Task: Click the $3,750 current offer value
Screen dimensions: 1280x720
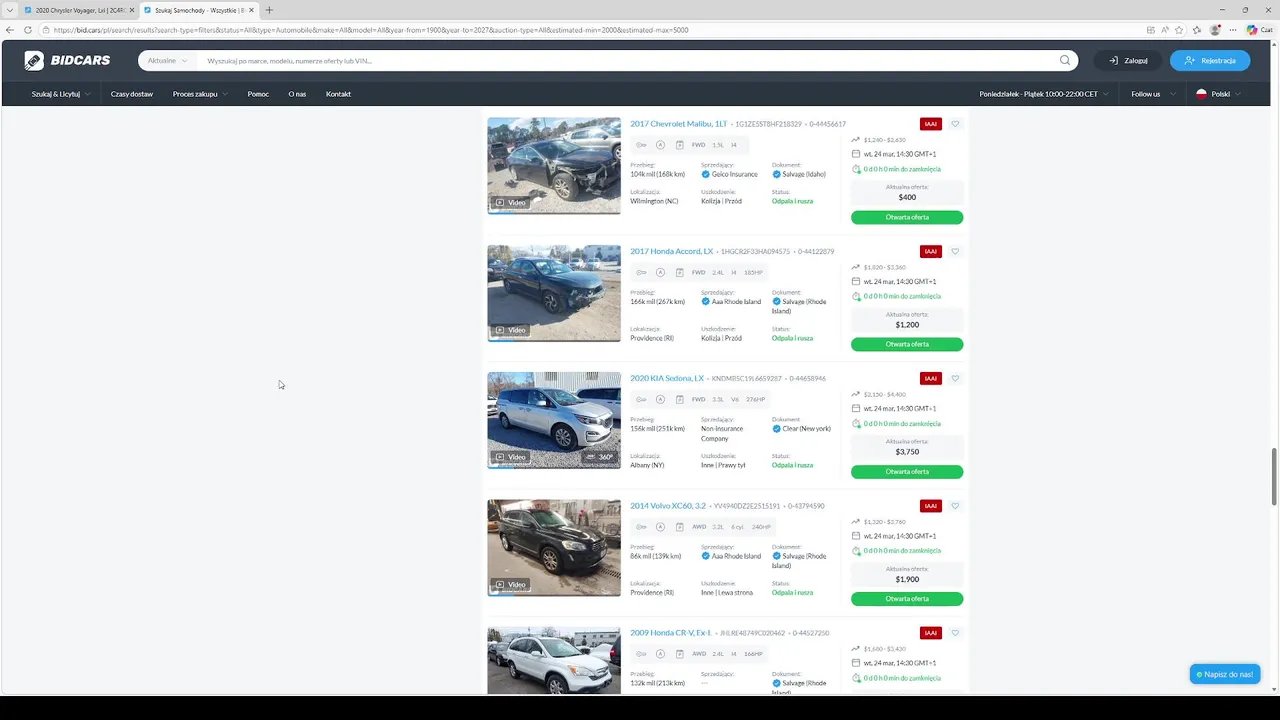Action: [x=907, y=452]
